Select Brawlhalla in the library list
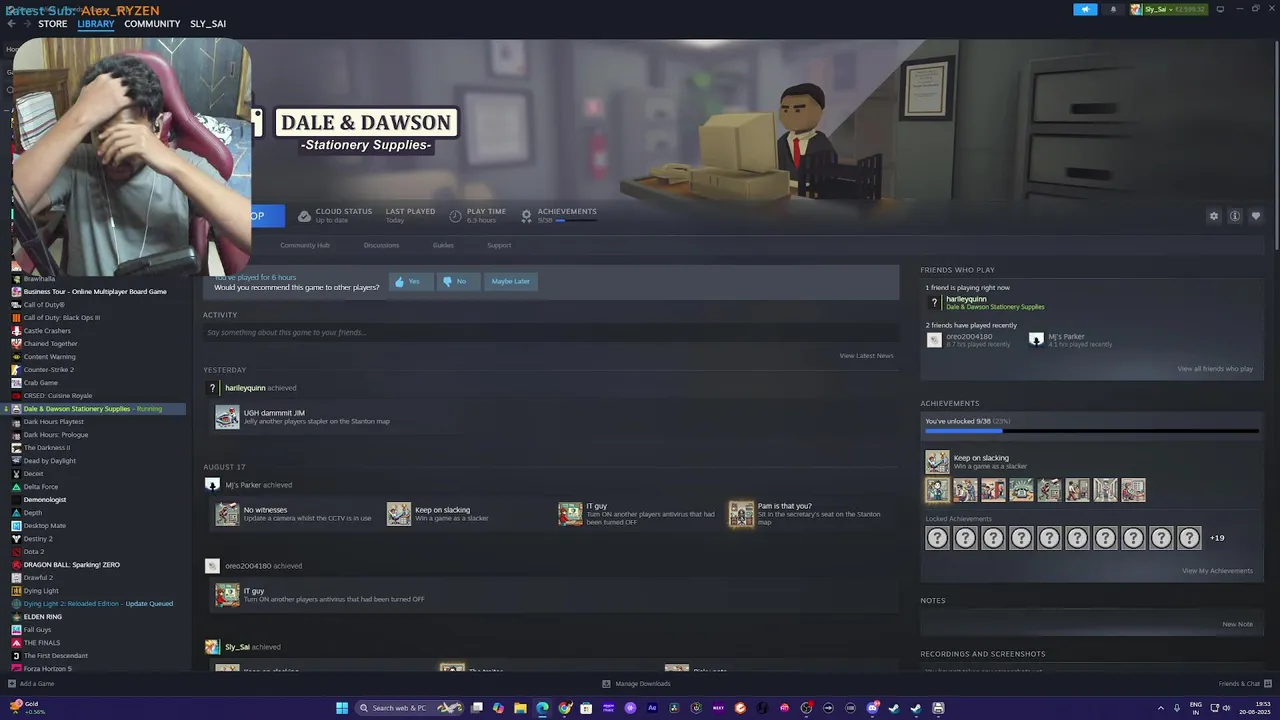Viewport: 1280px width, 720px height. 39,279
